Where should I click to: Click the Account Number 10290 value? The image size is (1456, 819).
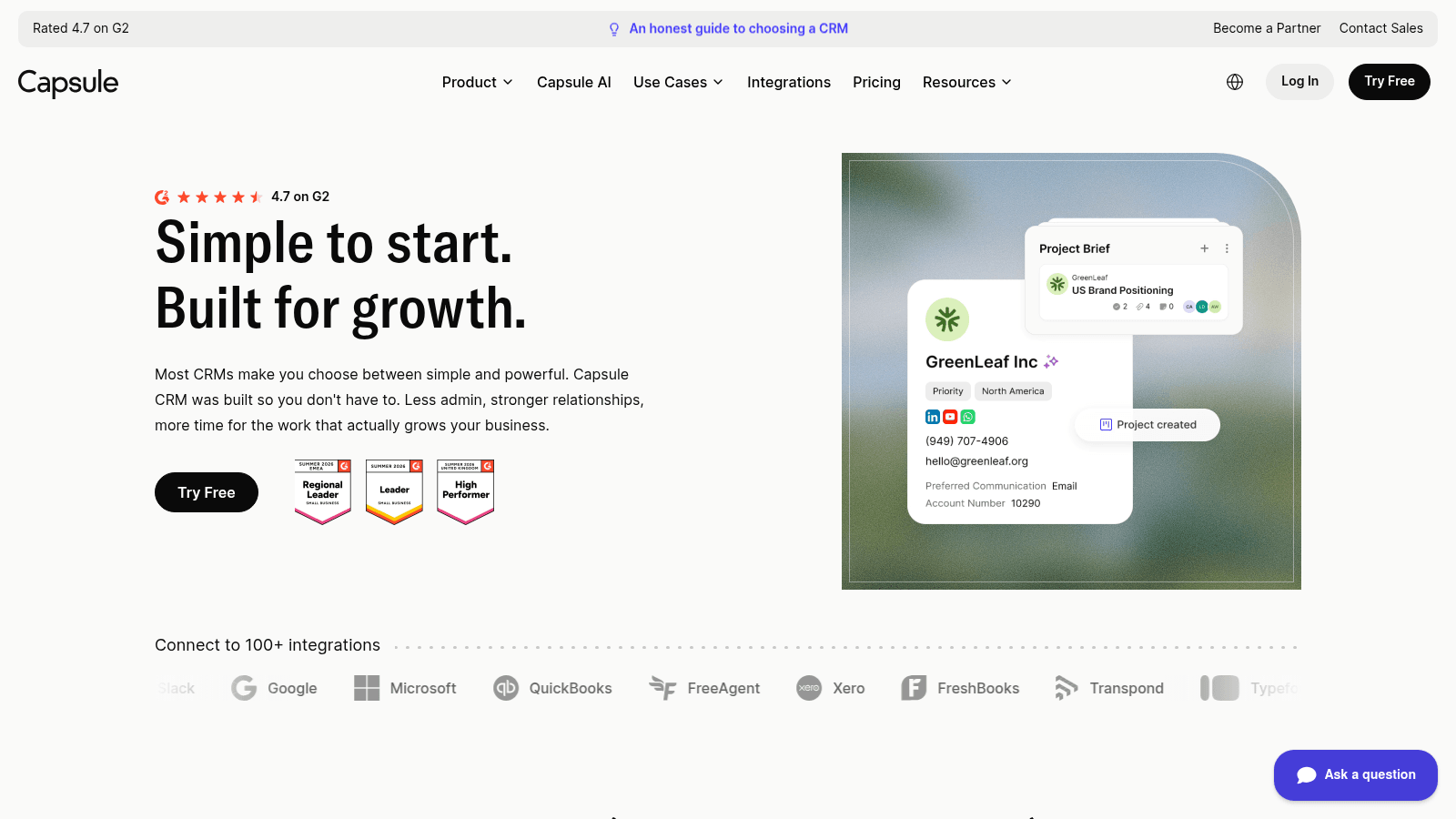pyautogui.click(x=1026, y=503)
